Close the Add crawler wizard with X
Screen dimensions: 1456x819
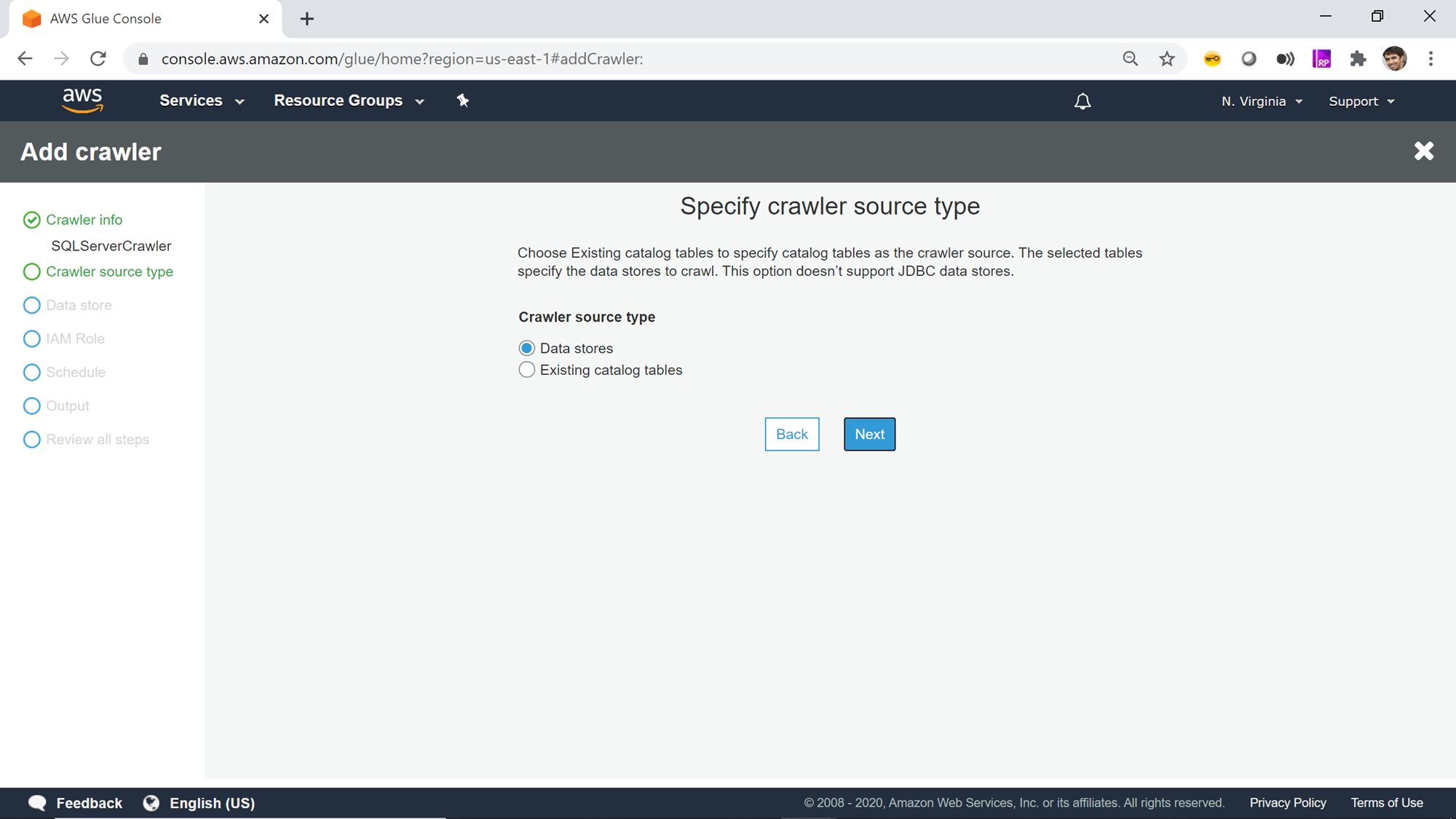click(x=1423, y=151)
